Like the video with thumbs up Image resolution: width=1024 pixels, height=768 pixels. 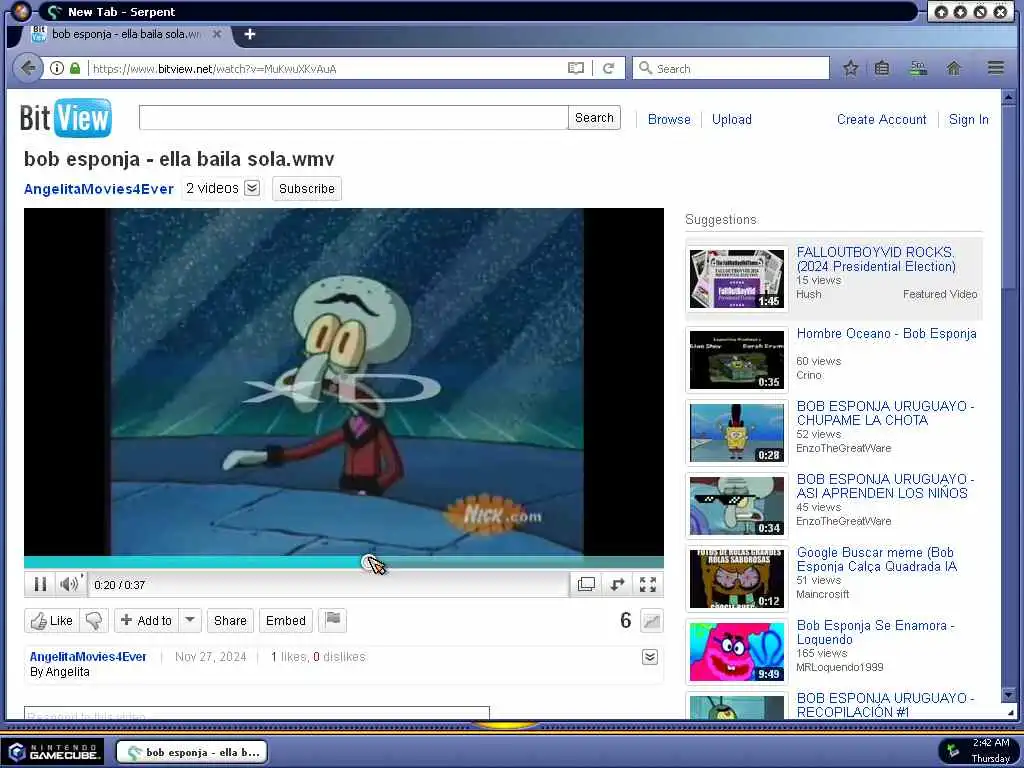pos(52,620)
